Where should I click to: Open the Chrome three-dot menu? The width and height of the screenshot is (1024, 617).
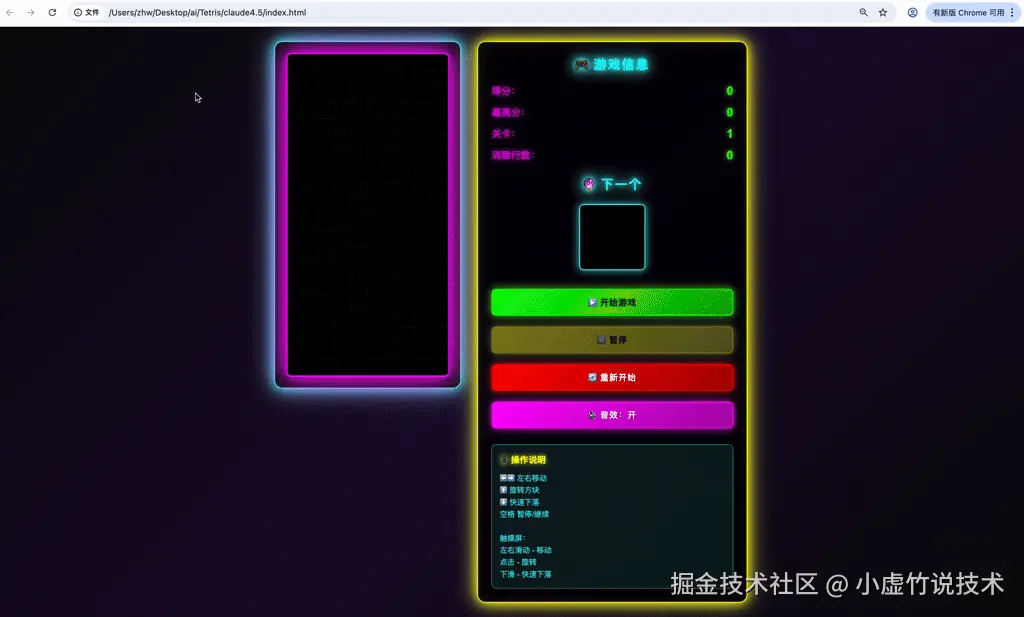[1011, 13]
